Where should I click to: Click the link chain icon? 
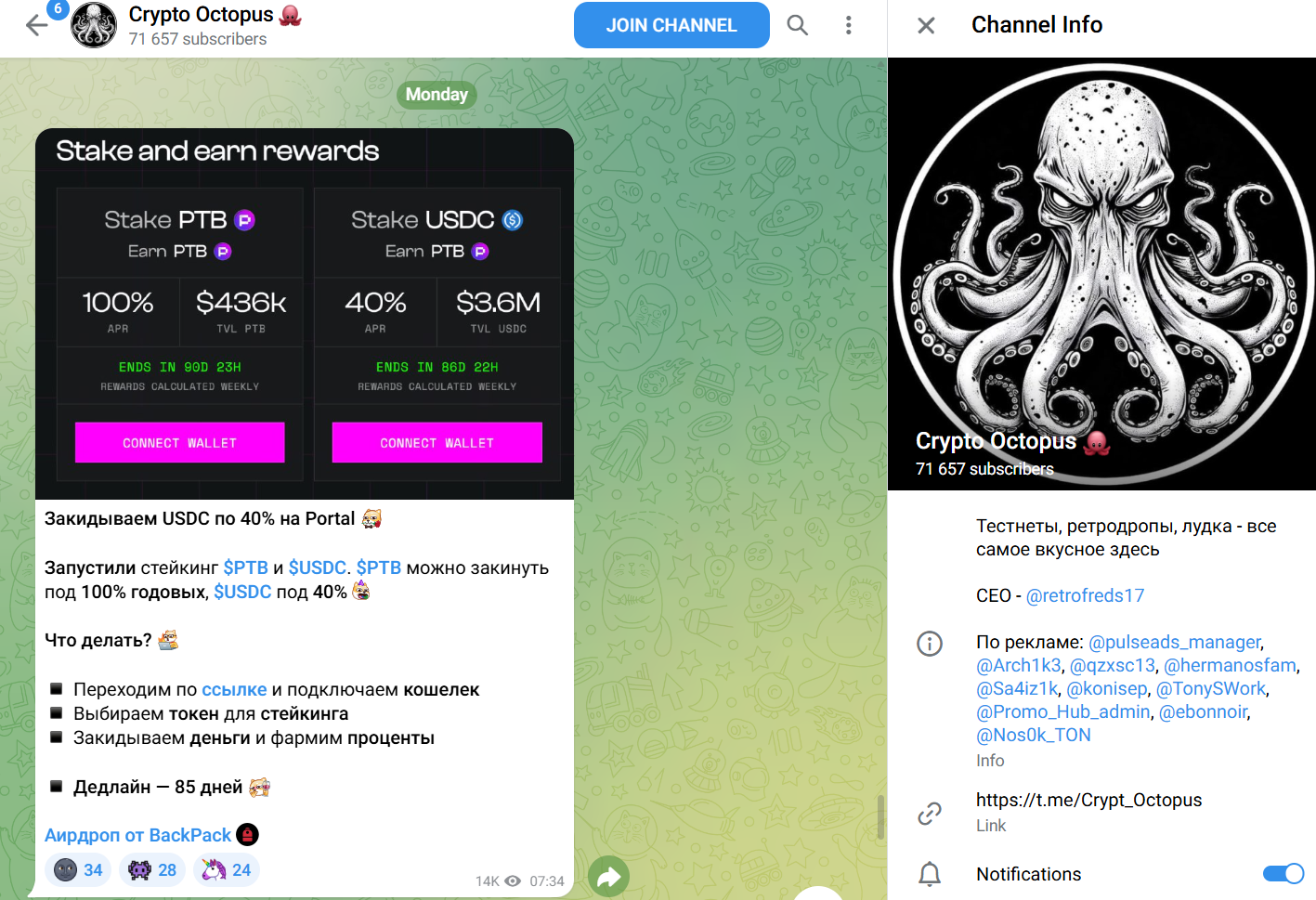pyautogui.click(x=930, y=814)
